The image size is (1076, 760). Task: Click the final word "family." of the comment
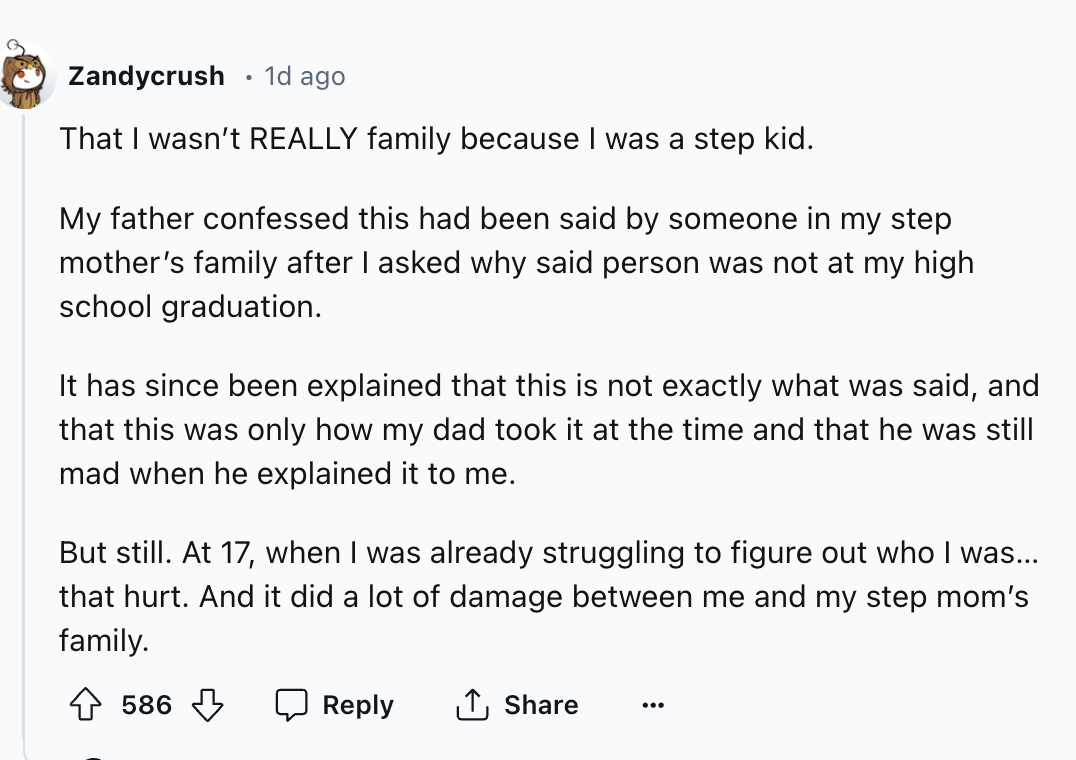[104, 641]
